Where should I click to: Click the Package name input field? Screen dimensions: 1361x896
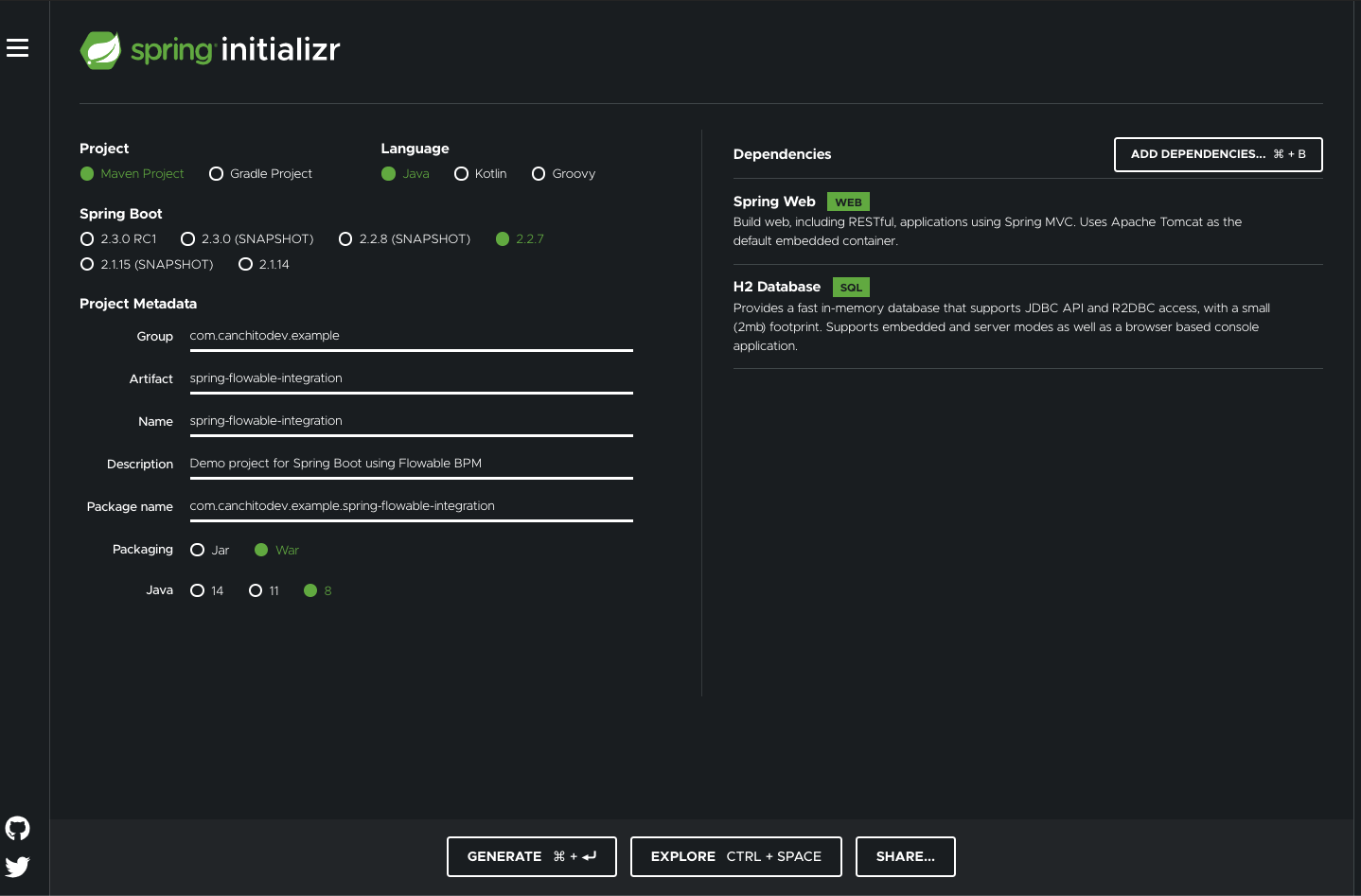coord(412,506)
